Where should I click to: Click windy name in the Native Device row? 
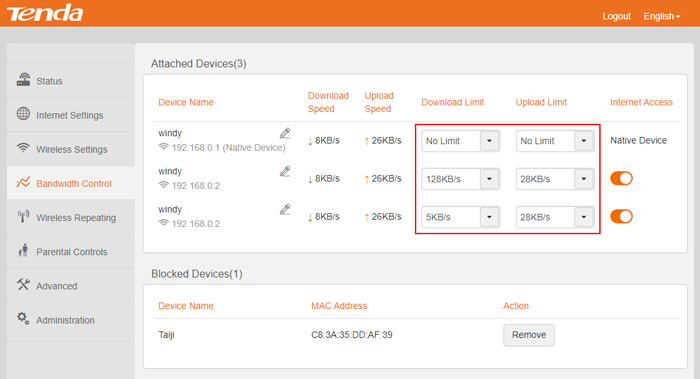tap(170, 133)
